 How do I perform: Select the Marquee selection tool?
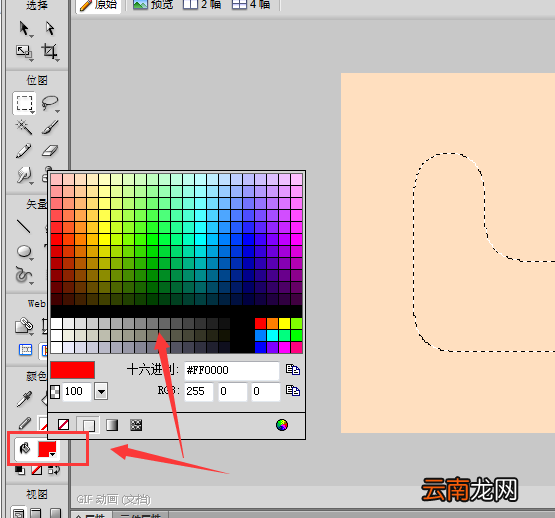click(x=24, y=103)
